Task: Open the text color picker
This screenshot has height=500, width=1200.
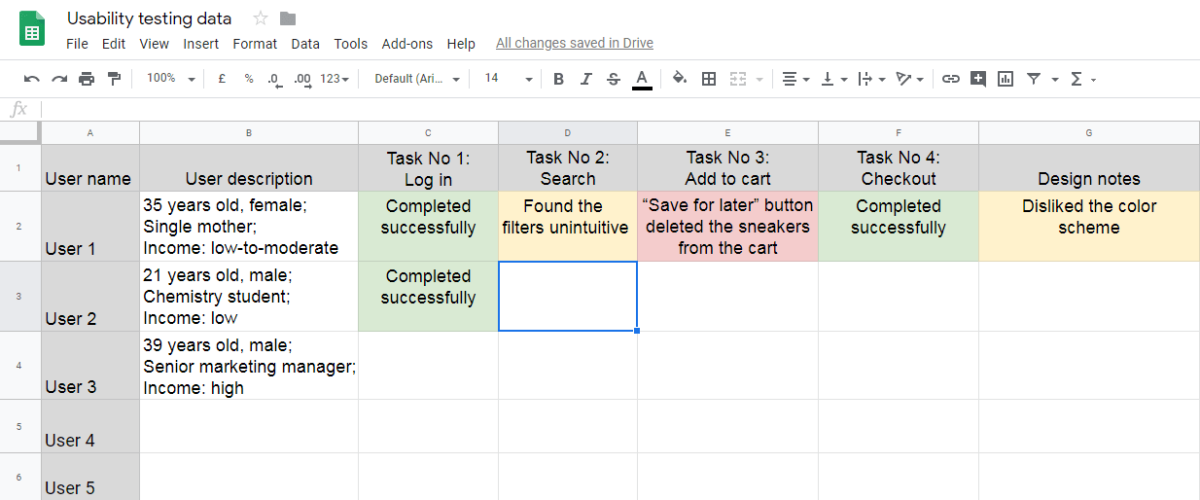Action: [642, 79]
